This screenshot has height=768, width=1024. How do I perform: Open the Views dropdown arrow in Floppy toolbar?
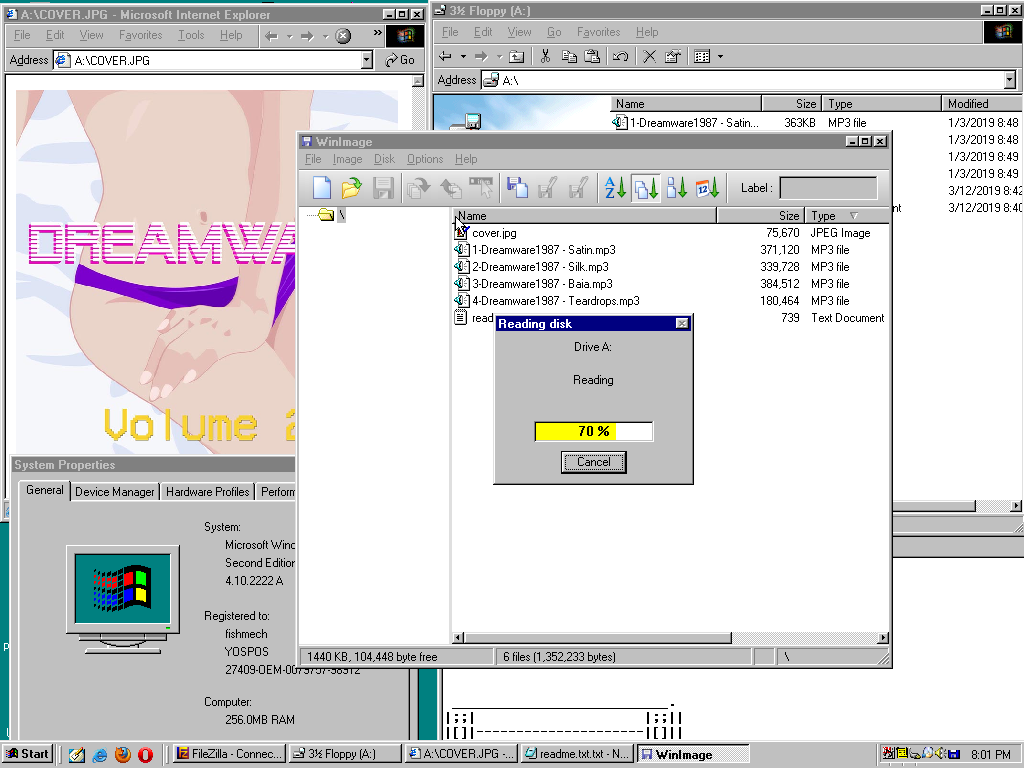click(x=720, y=57)
